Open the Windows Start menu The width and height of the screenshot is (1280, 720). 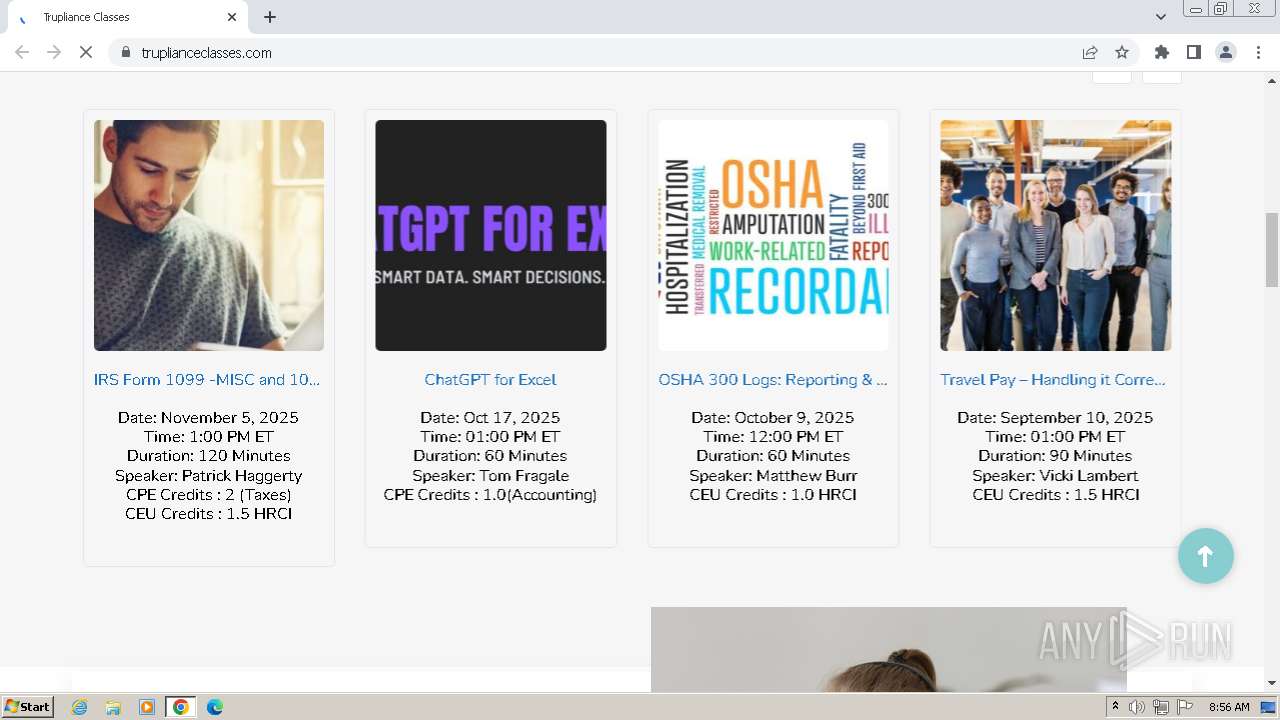(28, 707)
